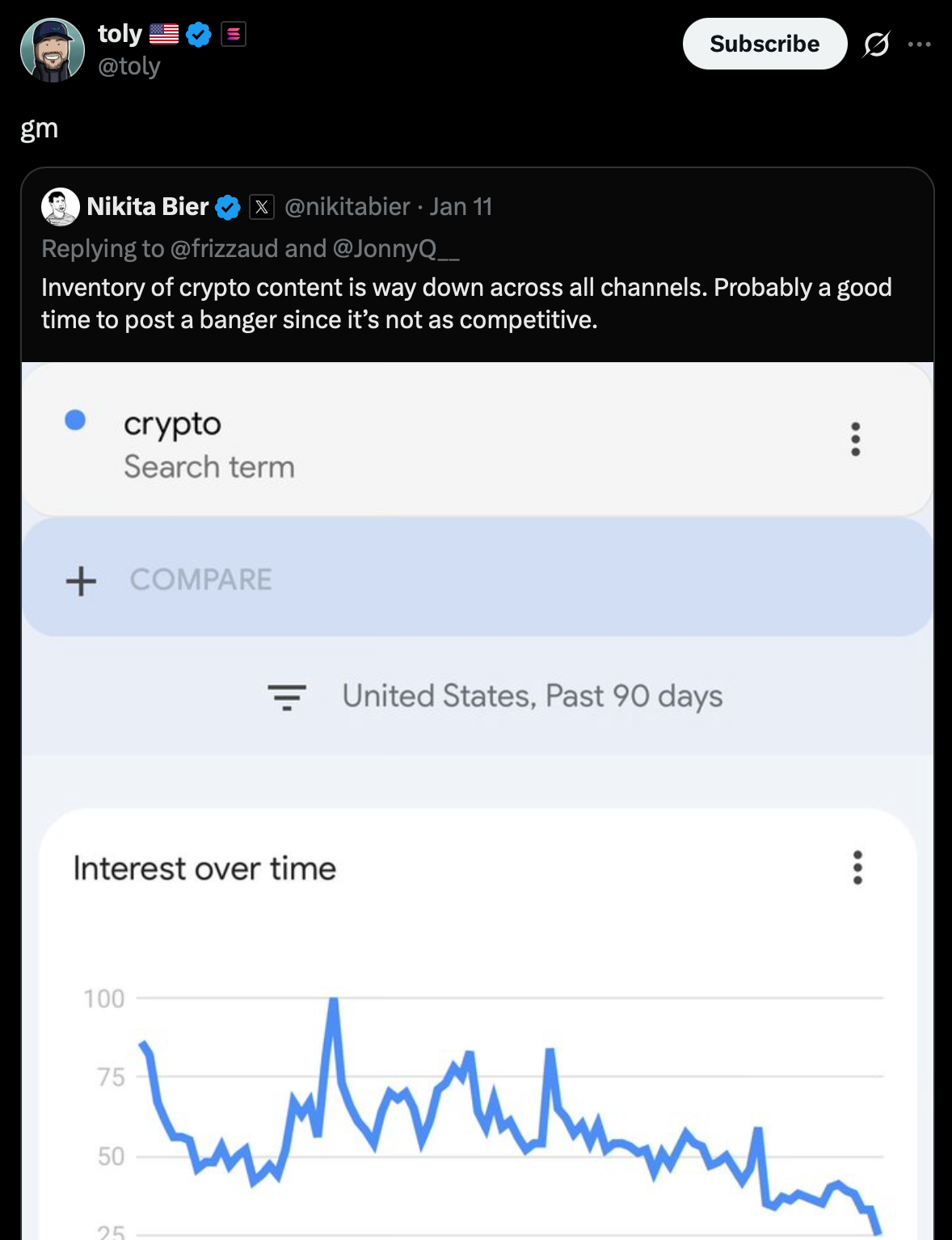Click the X affiliation badge next to Nikita Bier

tap(261, 208)
